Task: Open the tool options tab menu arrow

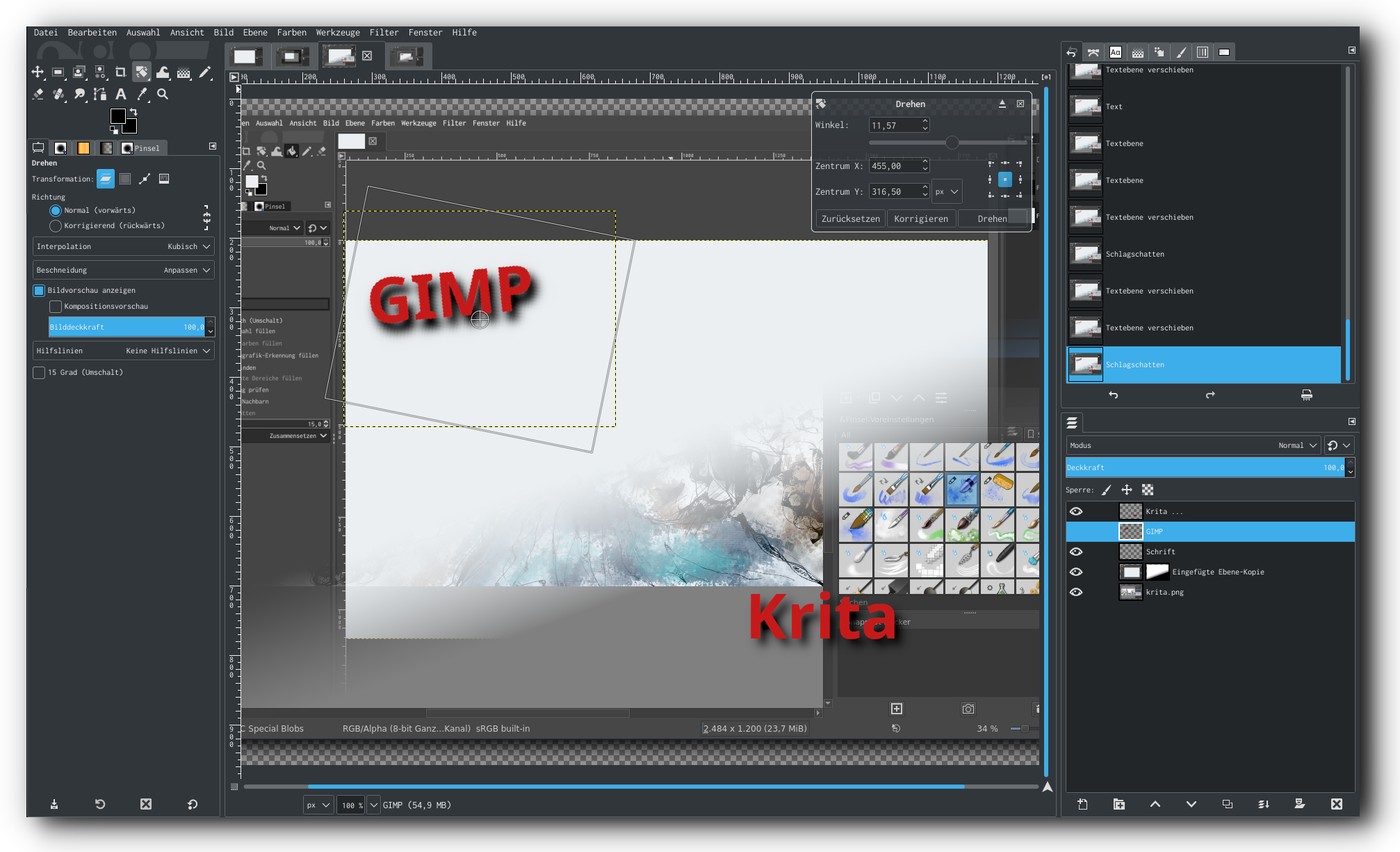Action: [213, 146]
